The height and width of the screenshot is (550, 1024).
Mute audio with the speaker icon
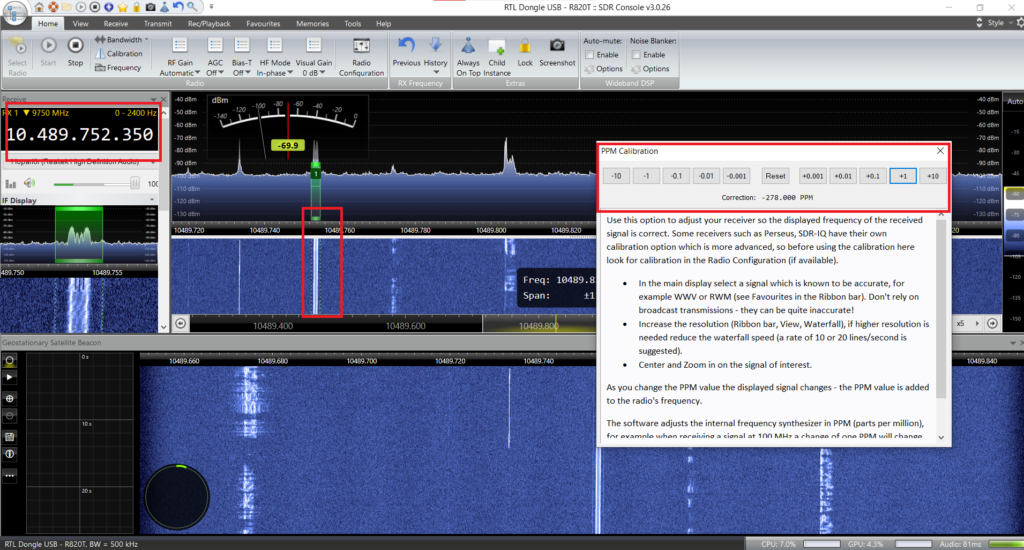point(30,183)
